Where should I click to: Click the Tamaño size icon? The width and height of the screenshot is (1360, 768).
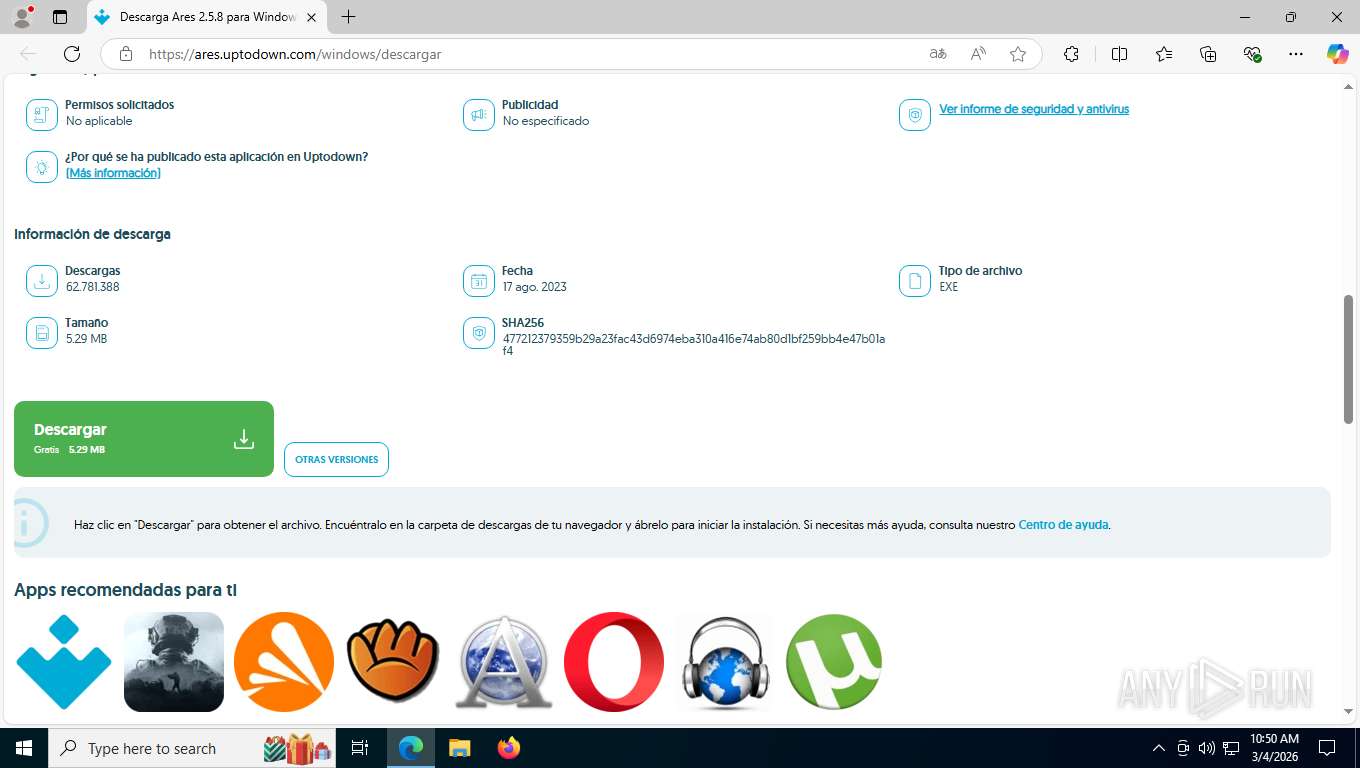[x=42, y=333]
